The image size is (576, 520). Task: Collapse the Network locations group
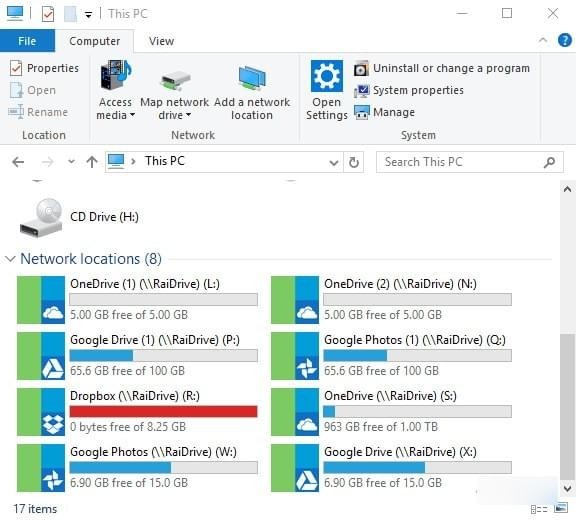coord(11,259)
